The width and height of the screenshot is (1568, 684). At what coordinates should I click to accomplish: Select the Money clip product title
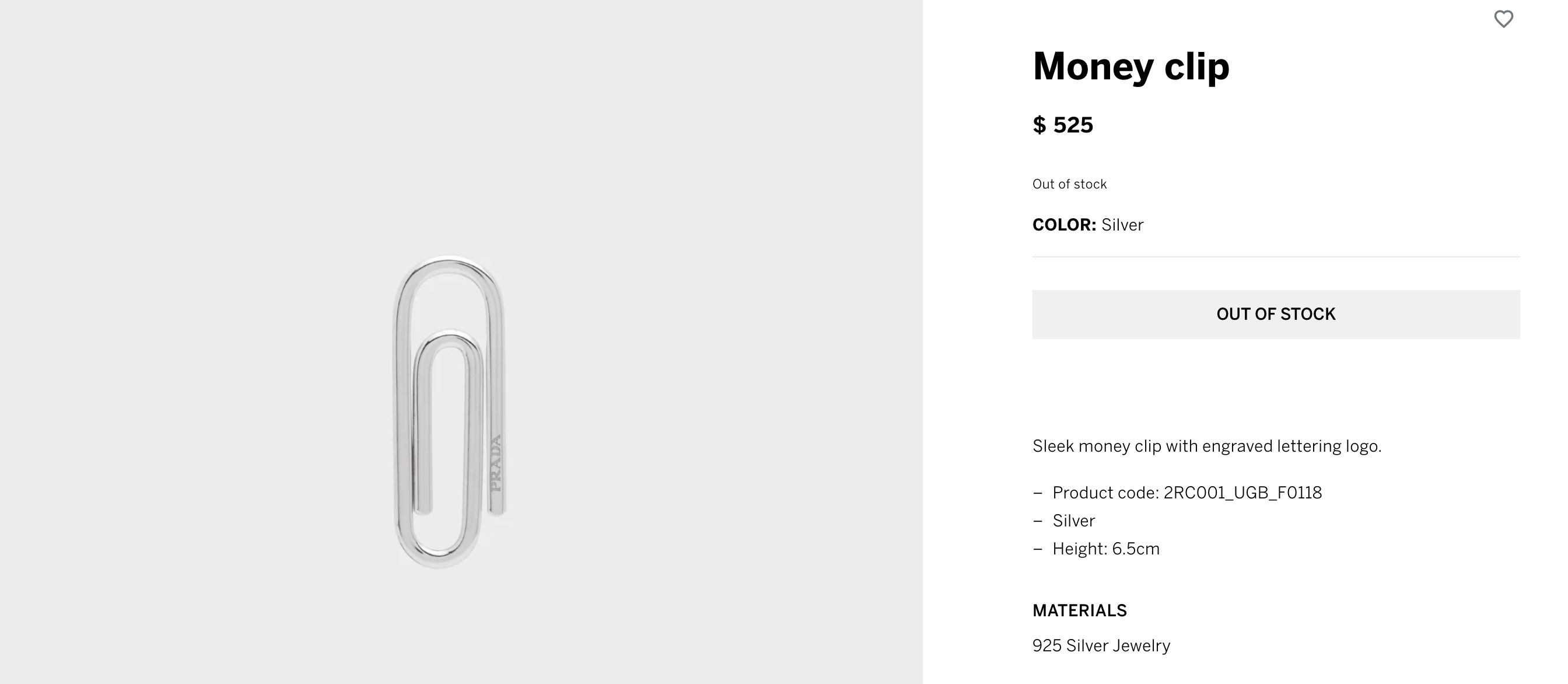tap(1131, 67)
